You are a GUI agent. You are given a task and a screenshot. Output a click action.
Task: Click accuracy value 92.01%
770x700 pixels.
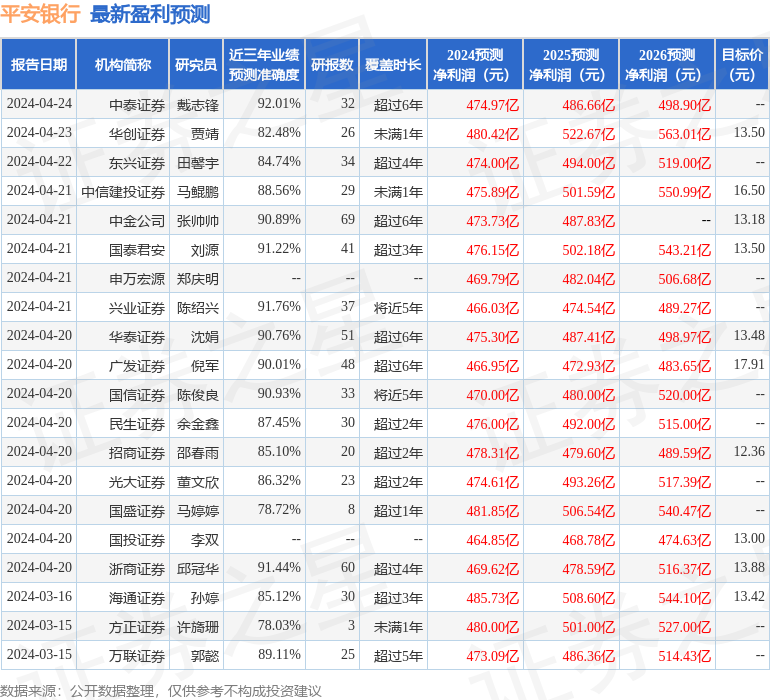pyautogui.click(x=279, y=104)
